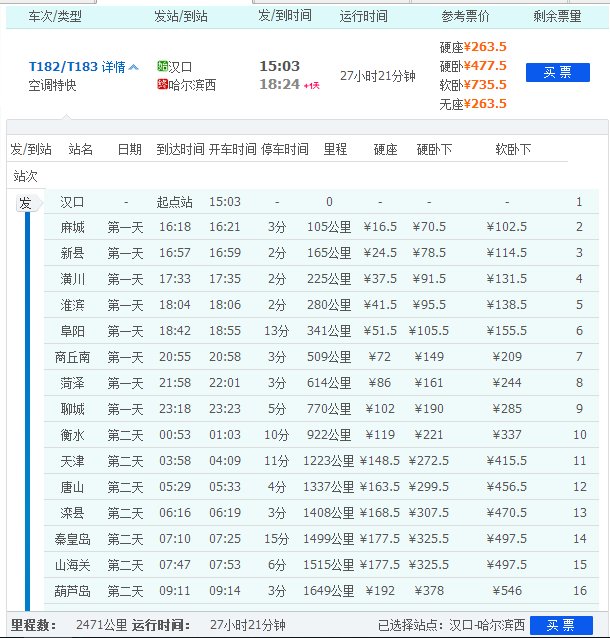Select the 麻城 station row
The height and width of the screenshot is (638, 610).
321,227
